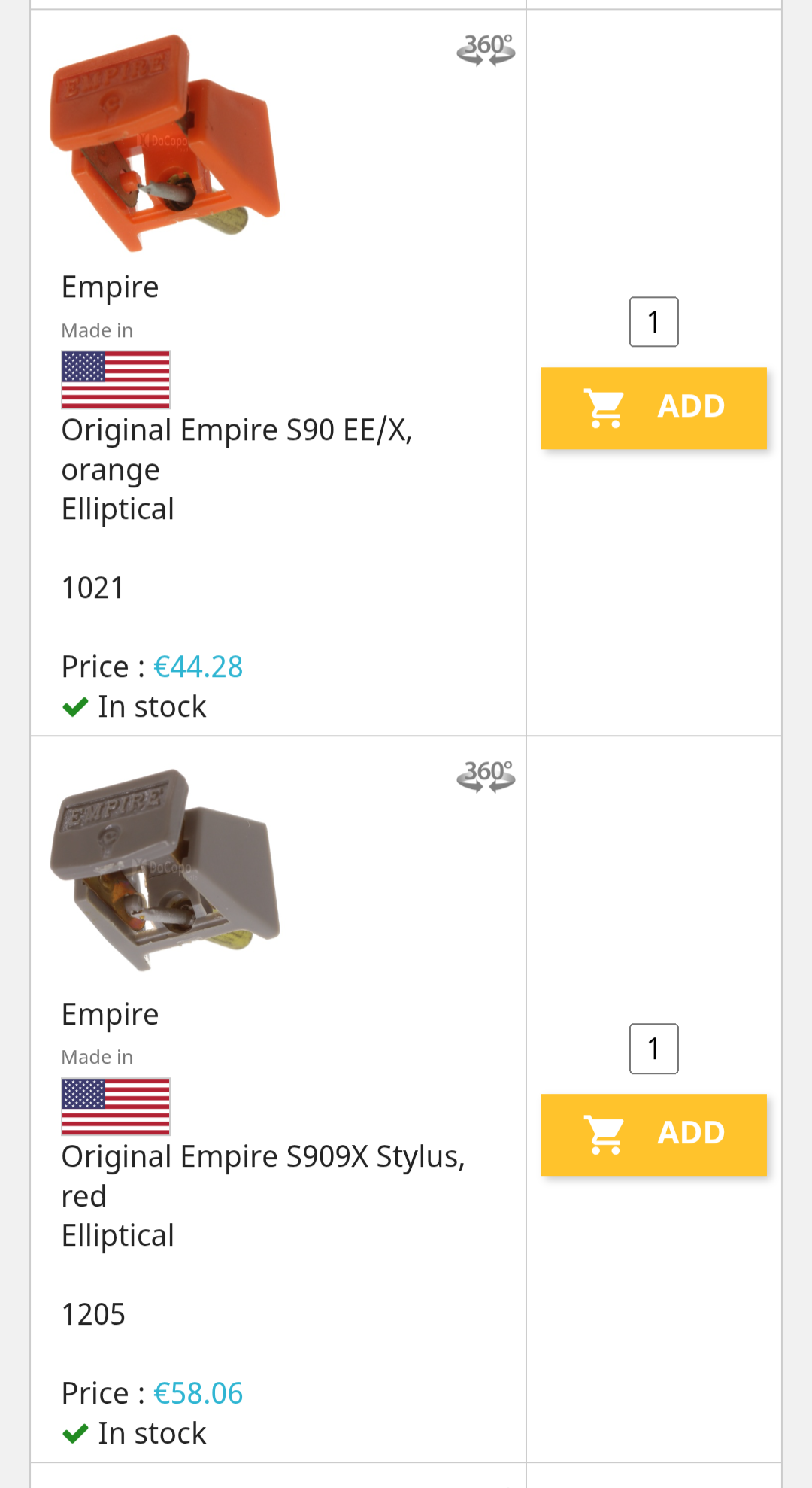The height and width of the screenshot is (1488, 812).
Task: Open the orange Empire stylus product image
Action: click(165, 143)
